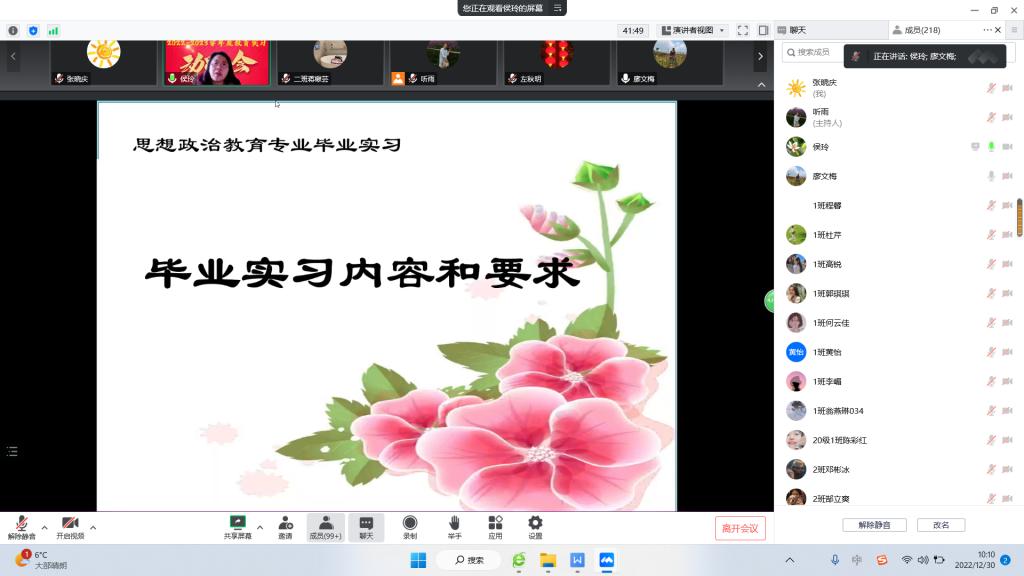
Task: Raise hand using the 举手 icon
Action: (x=454, y=523)
